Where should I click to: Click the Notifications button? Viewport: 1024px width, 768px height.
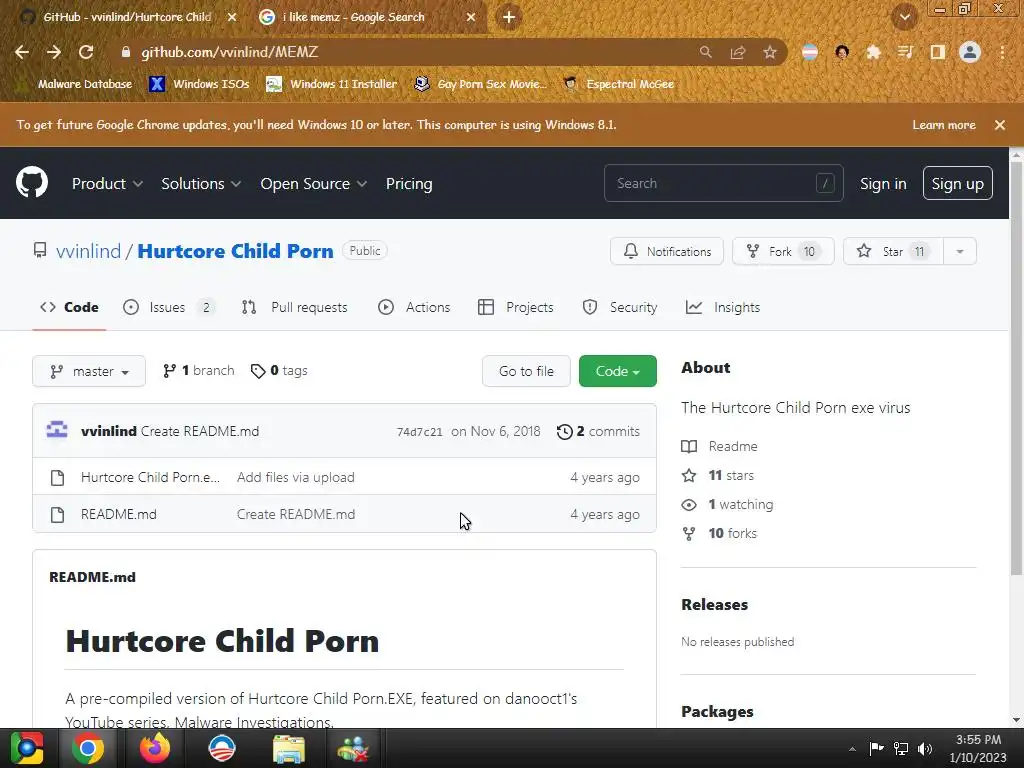click(x=667, y=251)
